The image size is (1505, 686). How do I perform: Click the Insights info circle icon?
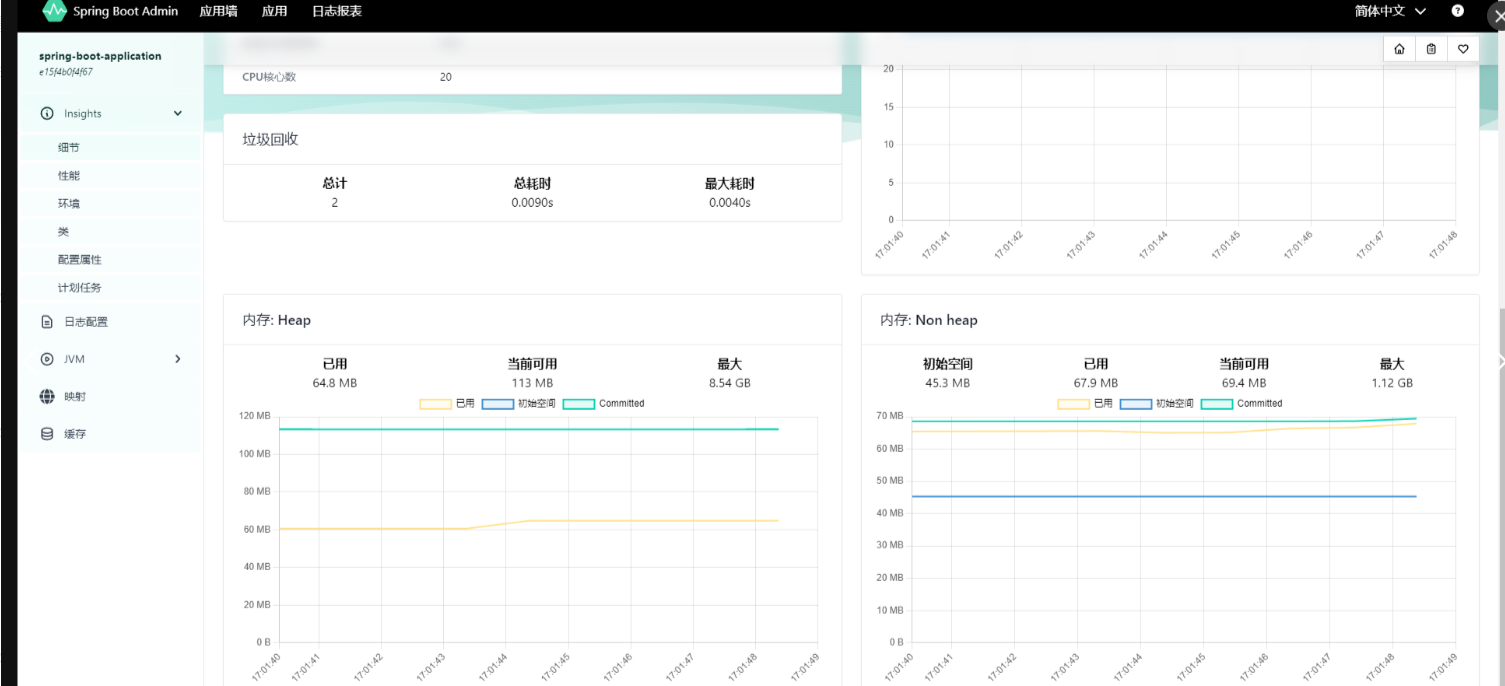click(47, 114)
